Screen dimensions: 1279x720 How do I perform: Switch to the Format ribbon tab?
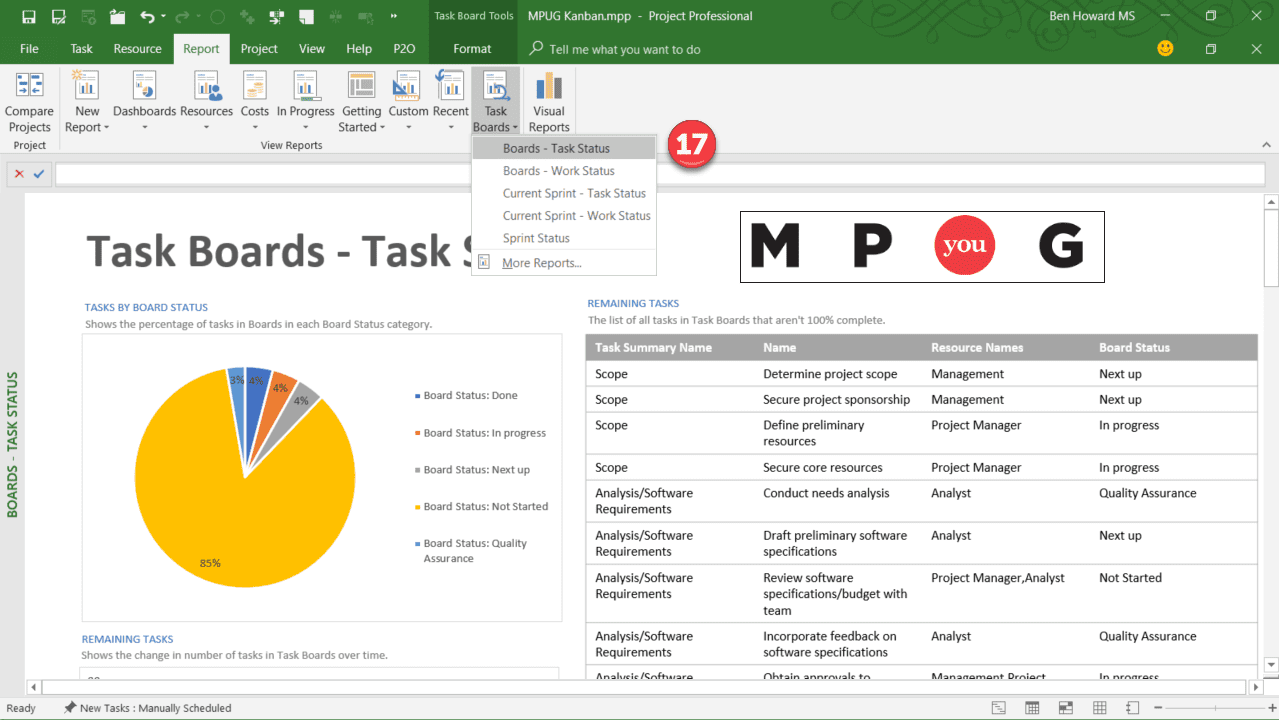[x=472, y=48]
